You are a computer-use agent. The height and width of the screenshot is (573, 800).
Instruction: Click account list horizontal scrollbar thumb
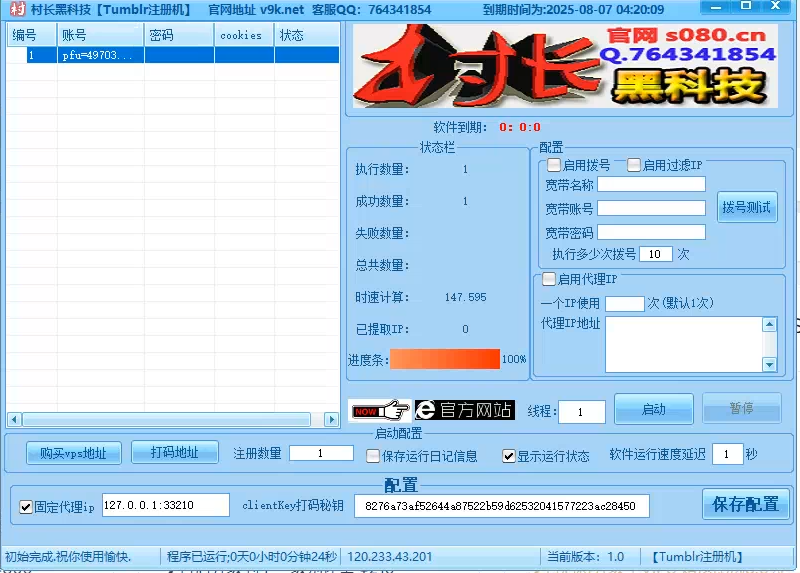(x=166, y=419)
